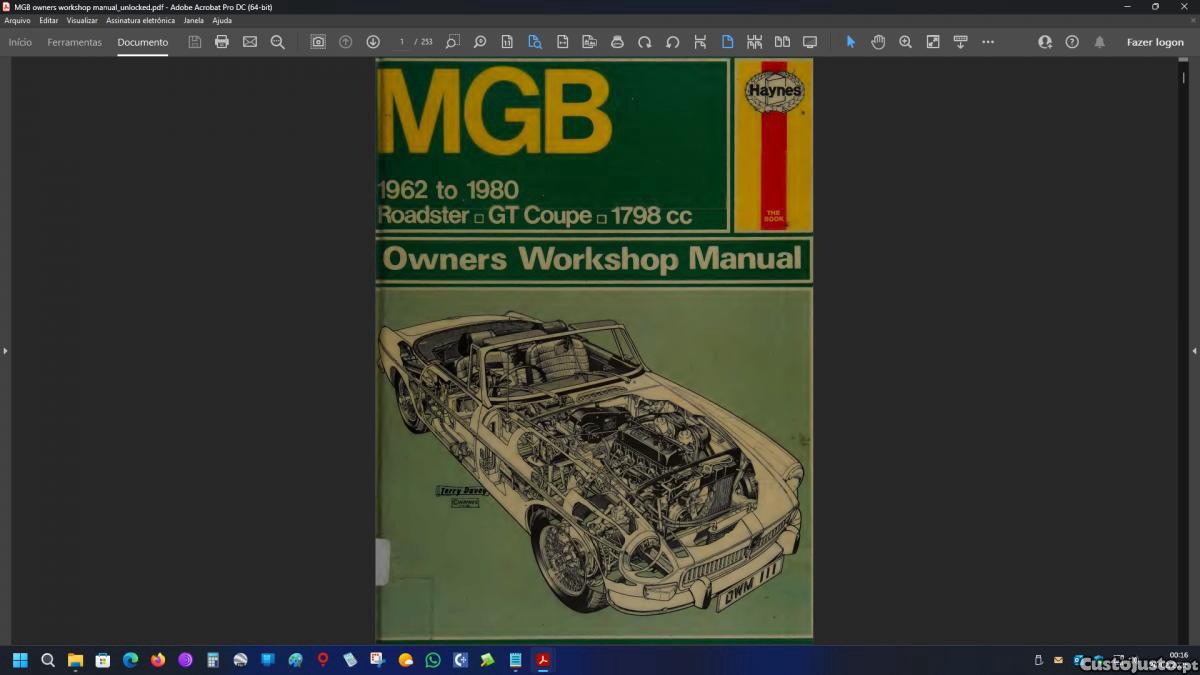Switch to the Ferramentas tab
The width and height of the screenshot is (1200, 675).
[75, 42]
